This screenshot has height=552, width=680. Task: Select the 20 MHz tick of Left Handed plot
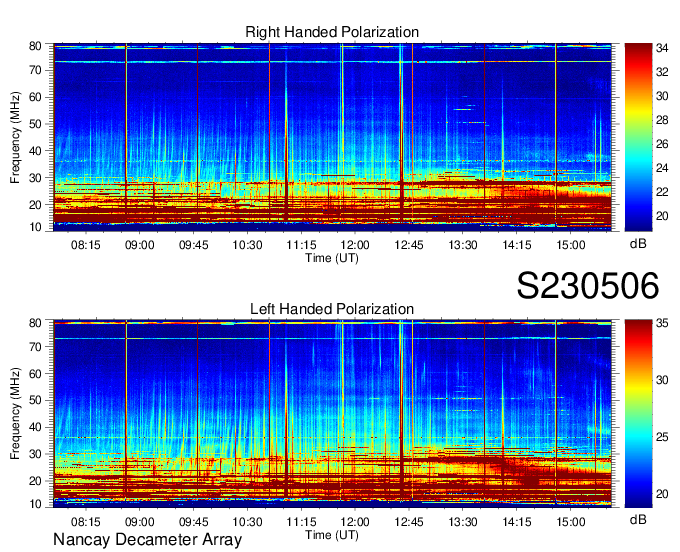coord(35,481)
